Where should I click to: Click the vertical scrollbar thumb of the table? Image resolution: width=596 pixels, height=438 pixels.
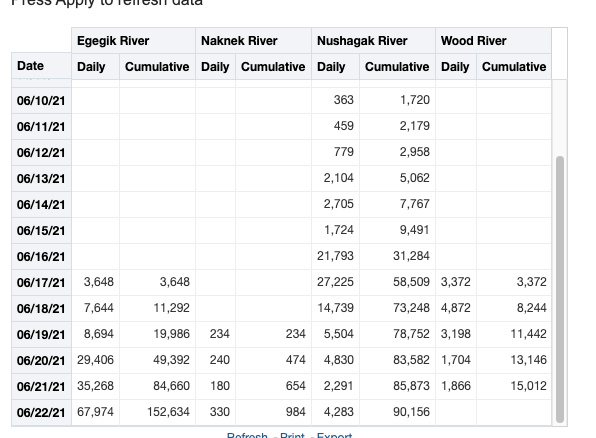point(560,289)
